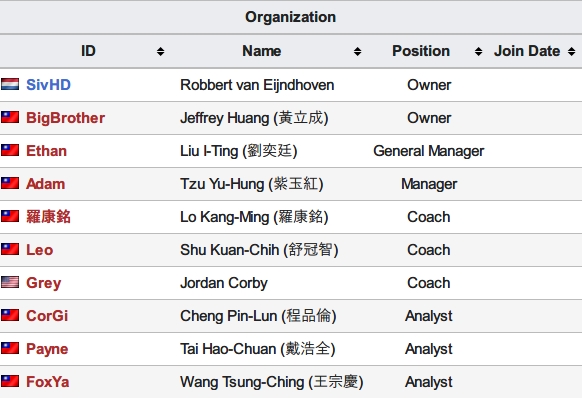Image resolution: width=582 pixels, height=398 pixels.
Task: Sort table using Name column arrows
Action: pos(357,51)
